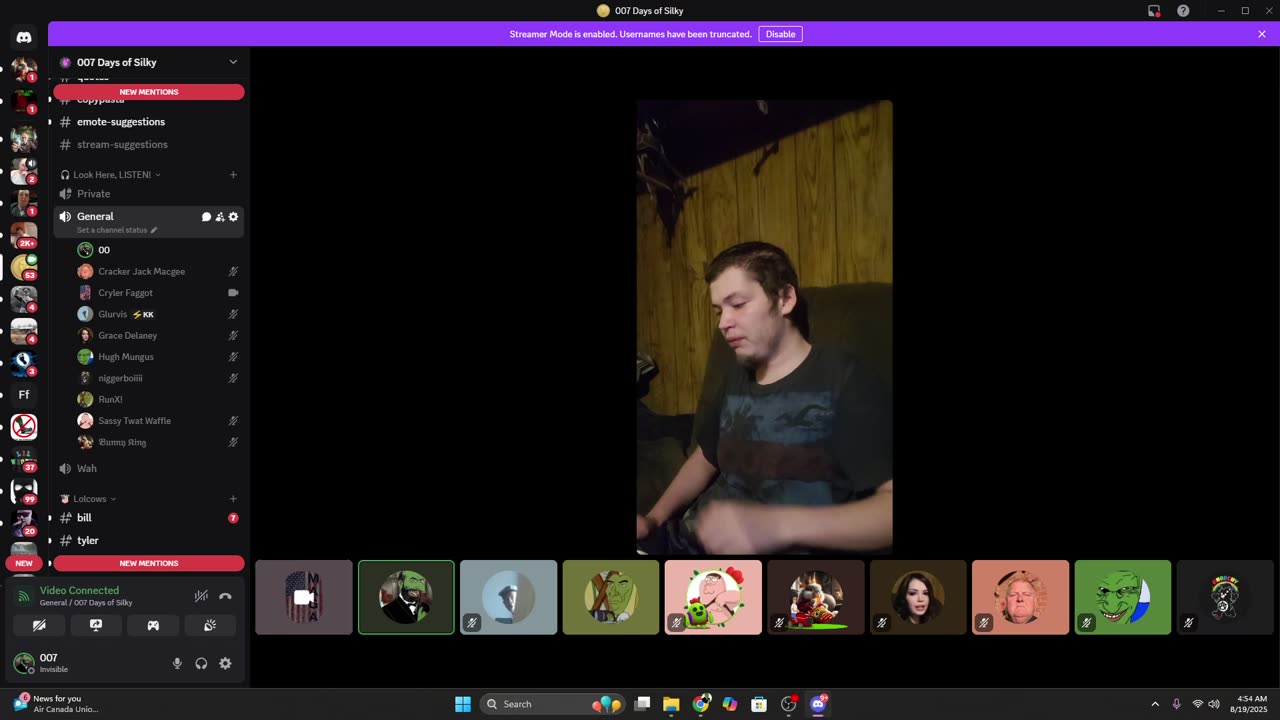Viewport: 1280px width, 720px height.
Task: Deafen with headphones icon
Action: 201,663
